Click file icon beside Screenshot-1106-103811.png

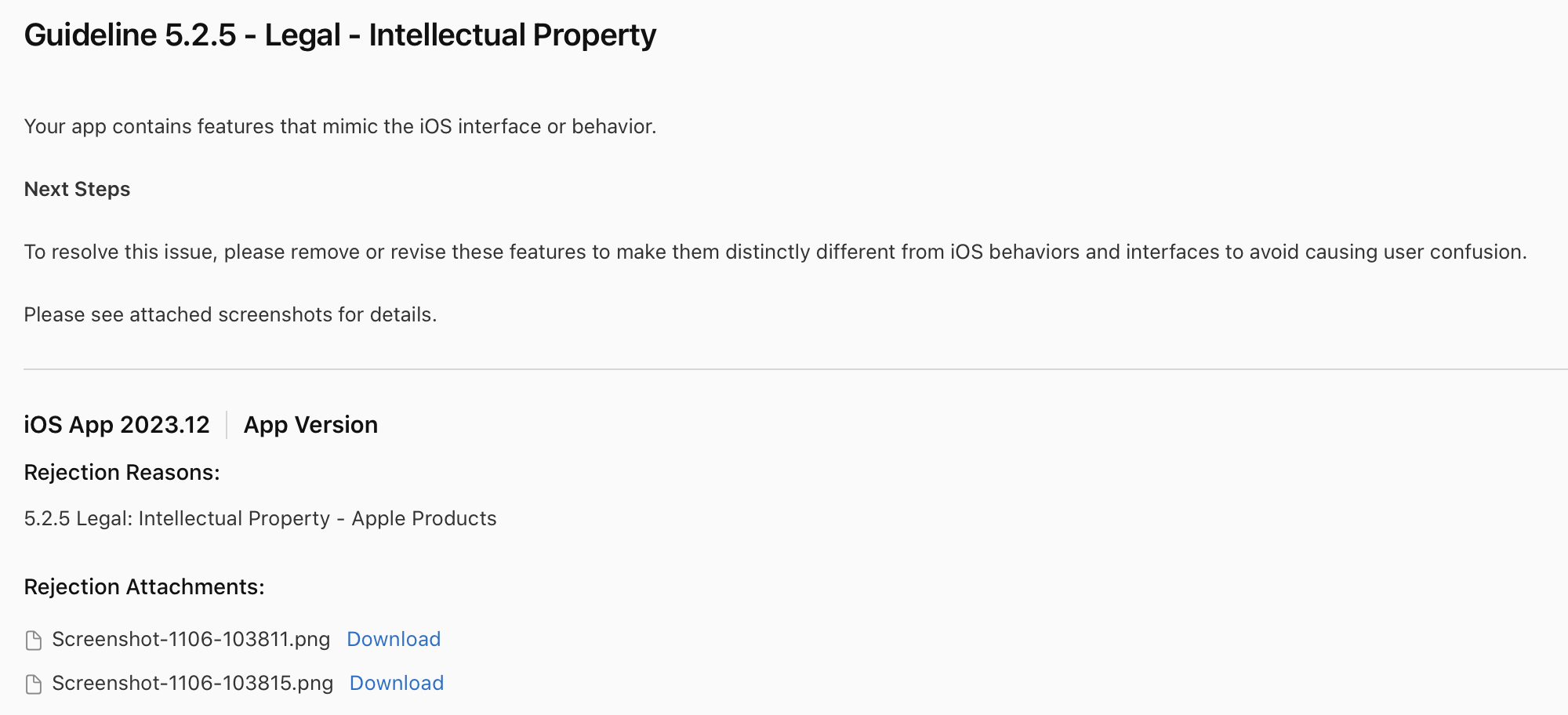click(34, 641)
